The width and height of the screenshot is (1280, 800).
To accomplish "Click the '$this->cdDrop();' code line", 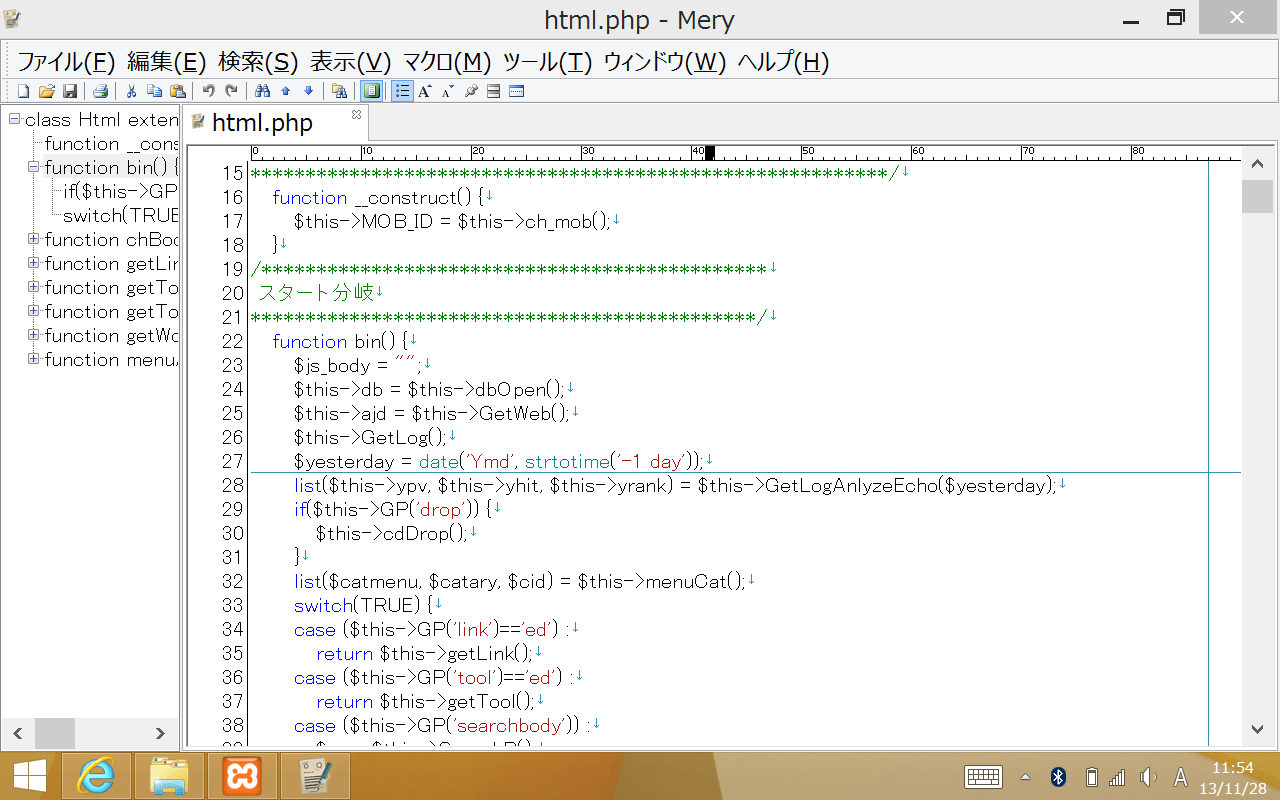I will click(x=391, y=533).
